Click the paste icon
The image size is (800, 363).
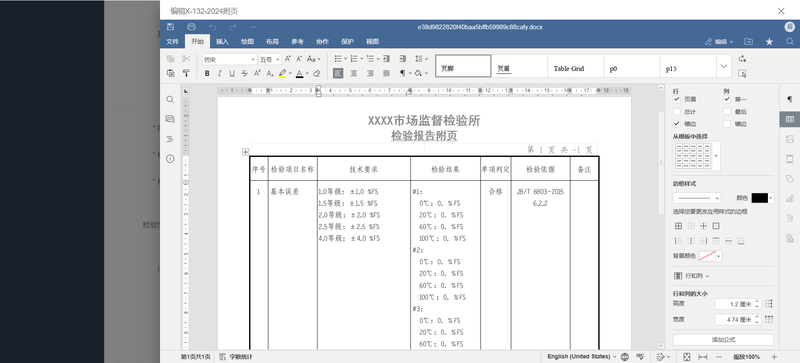[x=171, y=74]
